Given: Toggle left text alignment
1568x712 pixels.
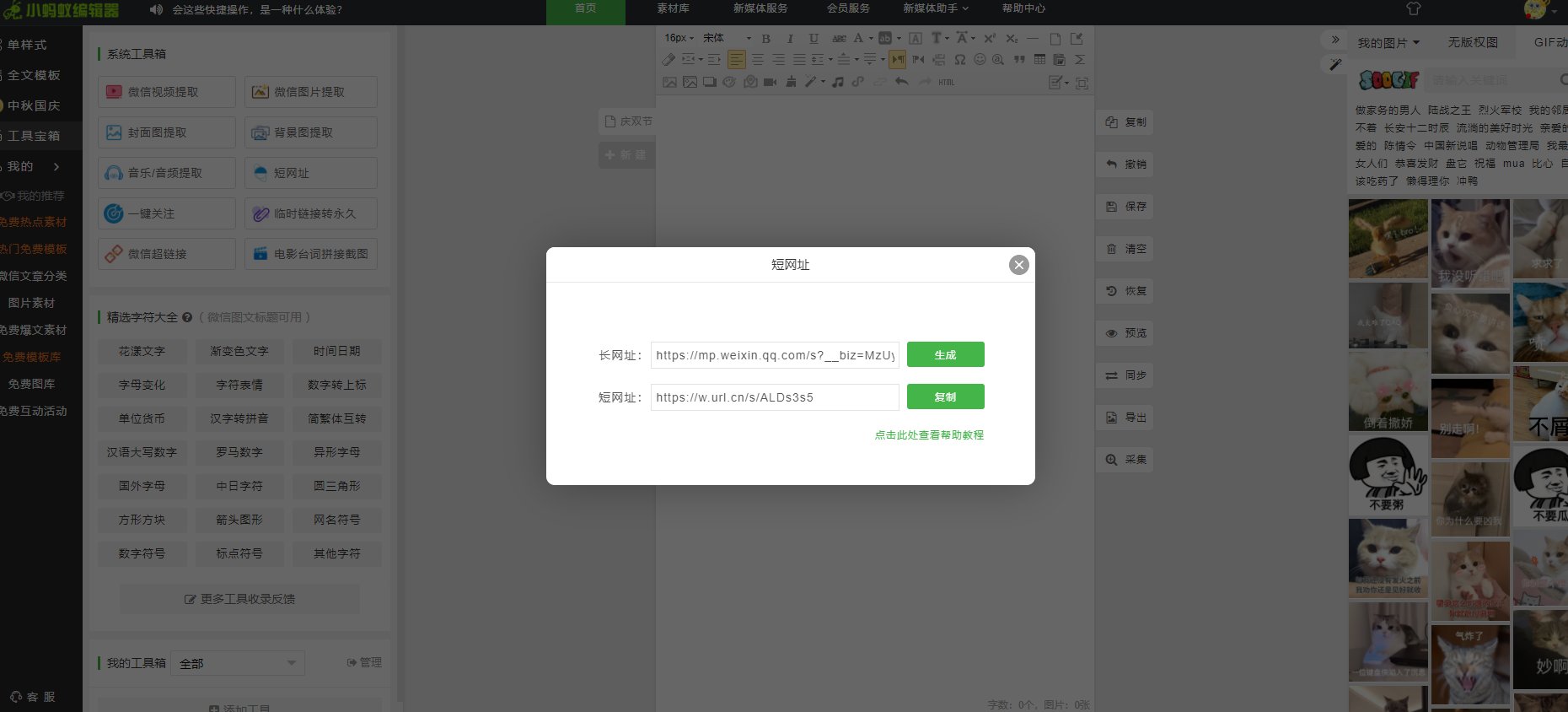Looking at the screenshot, I should coord(737,60).
